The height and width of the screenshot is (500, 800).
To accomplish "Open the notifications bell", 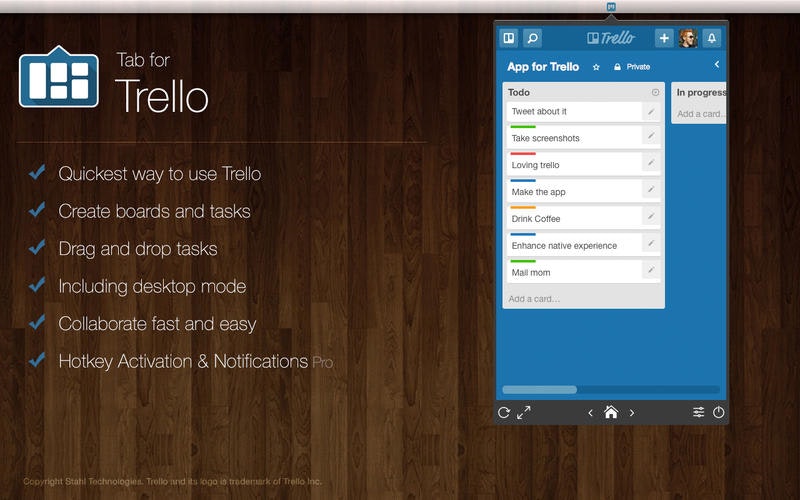I will [712, 38].
